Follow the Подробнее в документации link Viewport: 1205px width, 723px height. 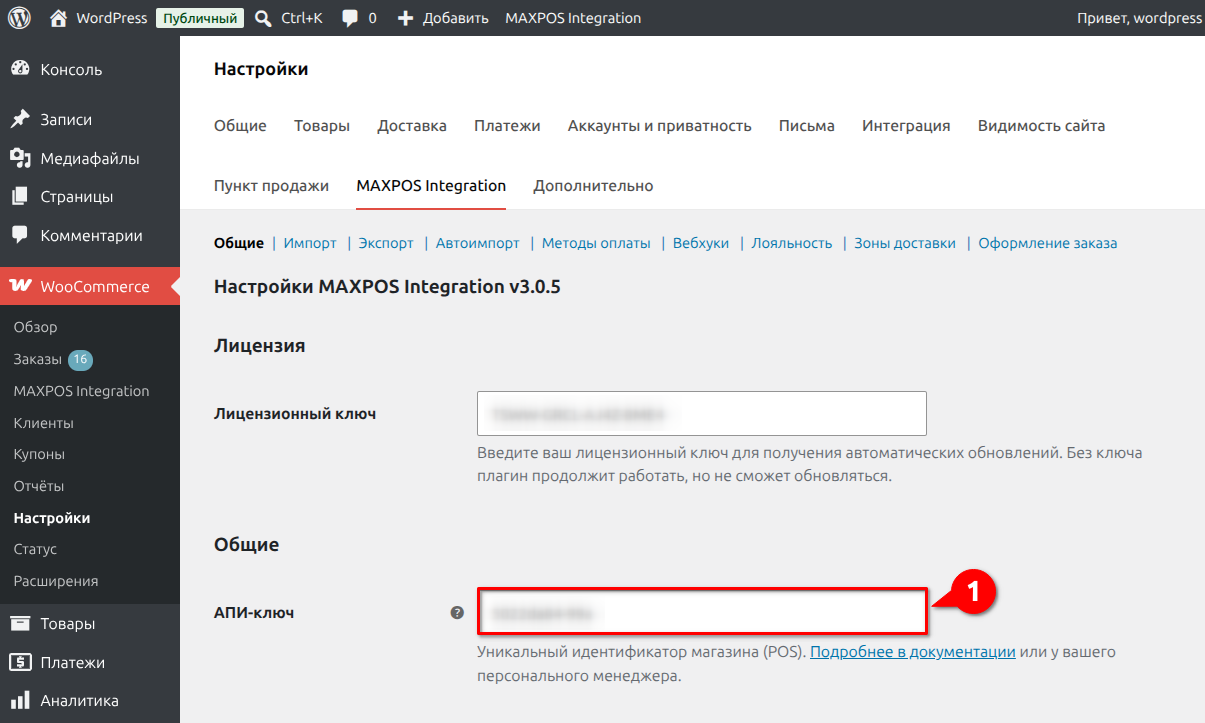(913, 652)
